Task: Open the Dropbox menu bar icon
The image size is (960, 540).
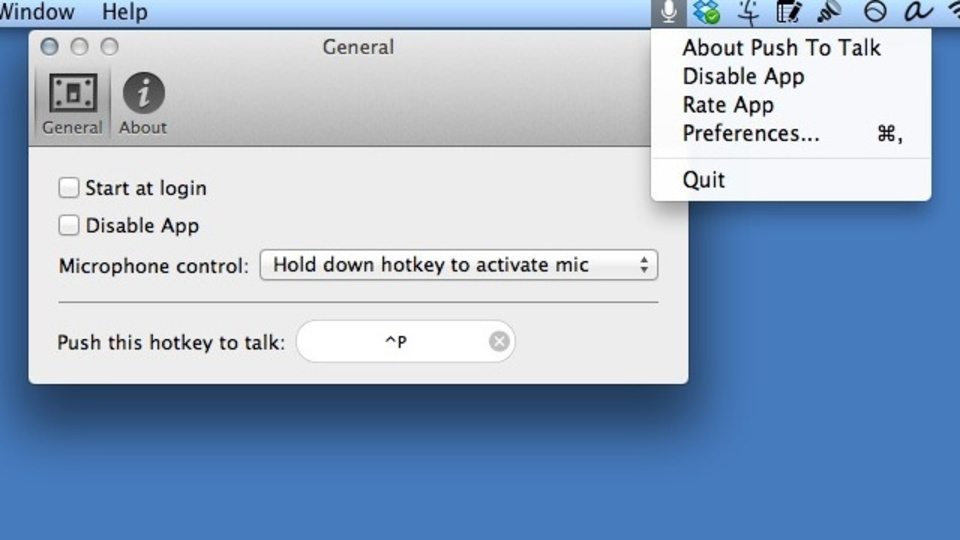Action: click(707, 12)
